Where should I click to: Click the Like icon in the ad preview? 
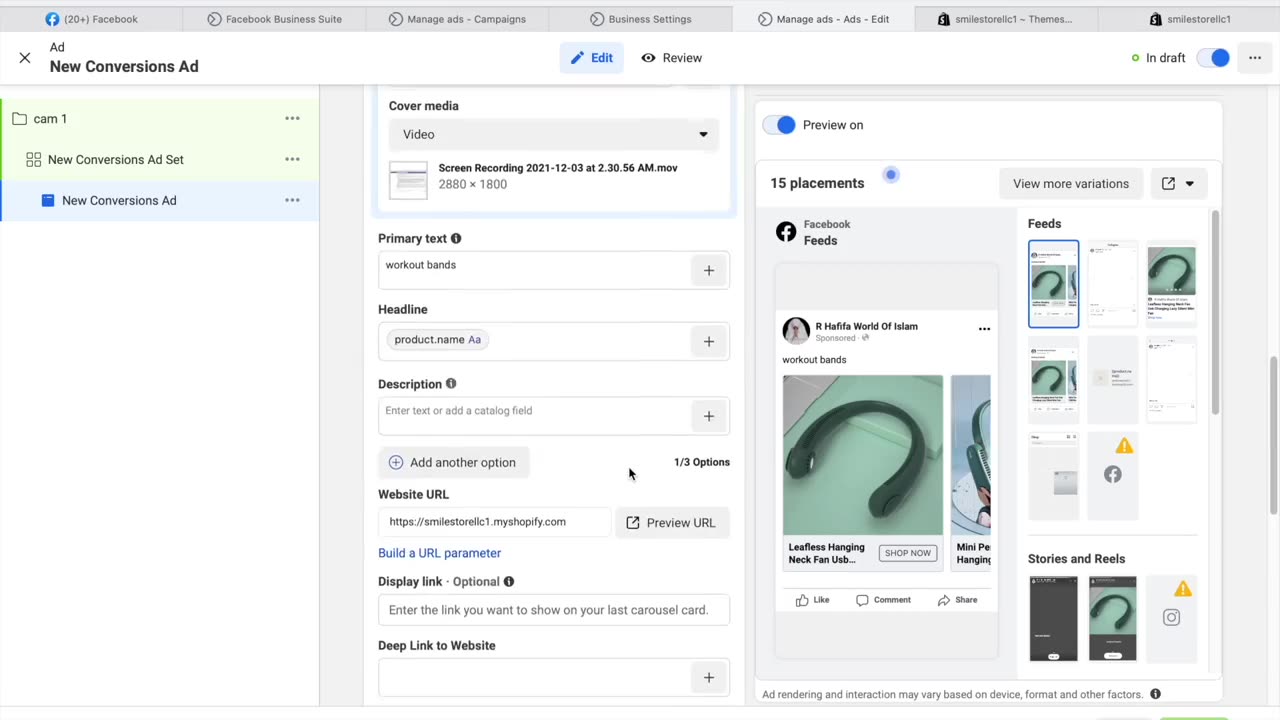[802, 600]
